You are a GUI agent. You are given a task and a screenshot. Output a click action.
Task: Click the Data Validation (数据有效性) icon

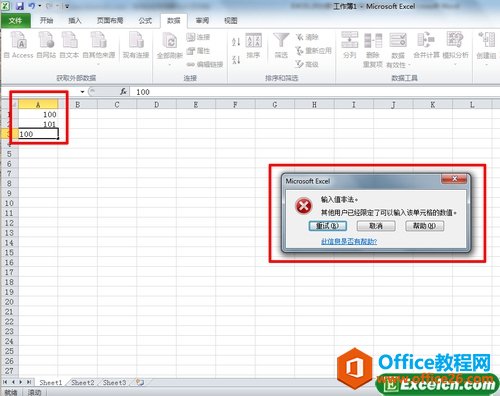pos(398,49)
